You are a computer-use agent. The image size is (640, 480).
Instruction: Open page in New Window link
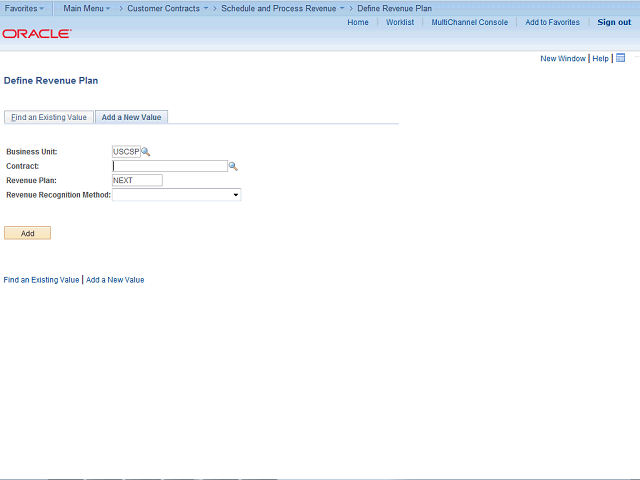[563, 58]
